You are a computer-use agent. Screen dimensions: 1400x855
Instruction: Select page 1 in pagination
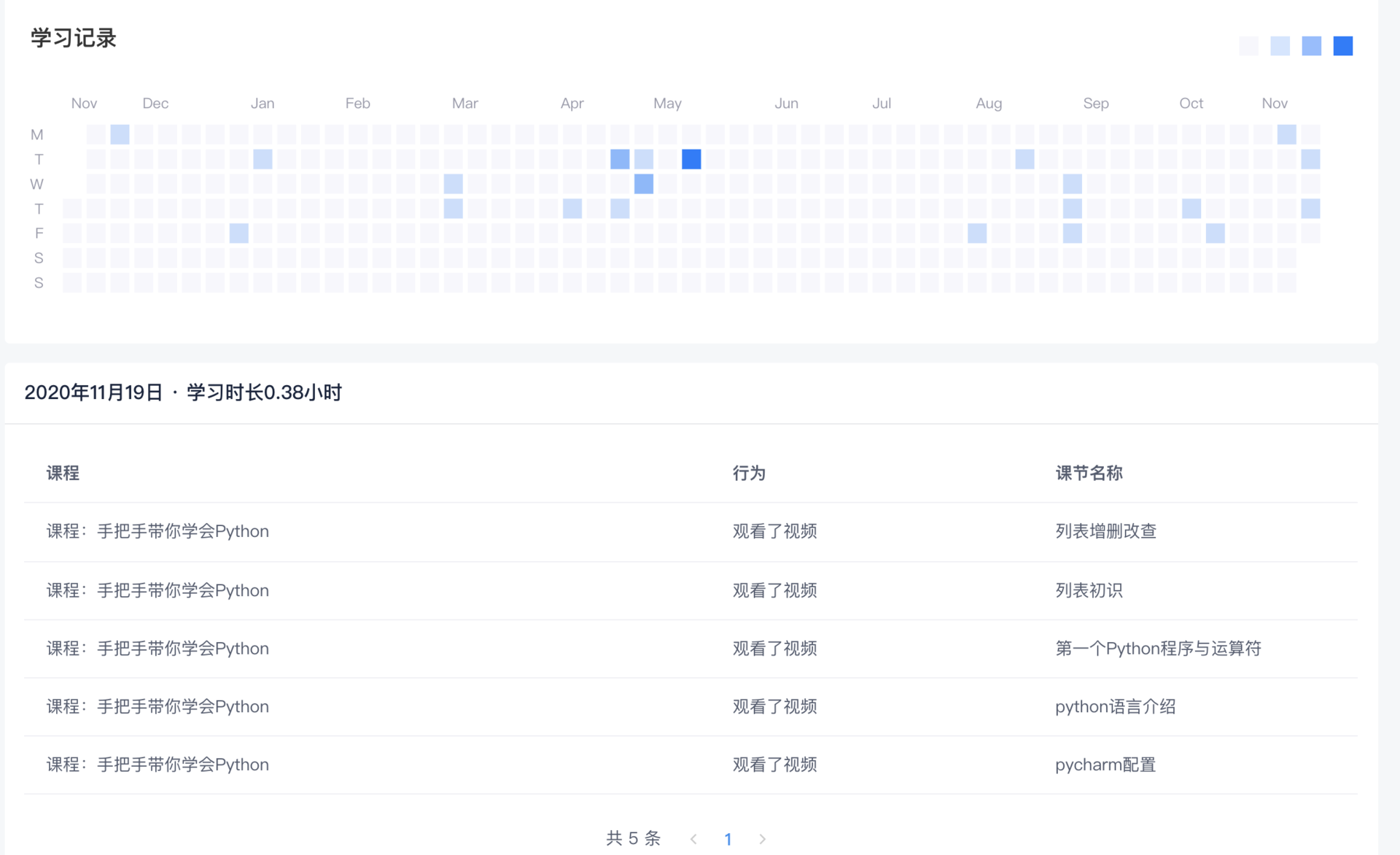pyautogui.click(x=728, y=839)
